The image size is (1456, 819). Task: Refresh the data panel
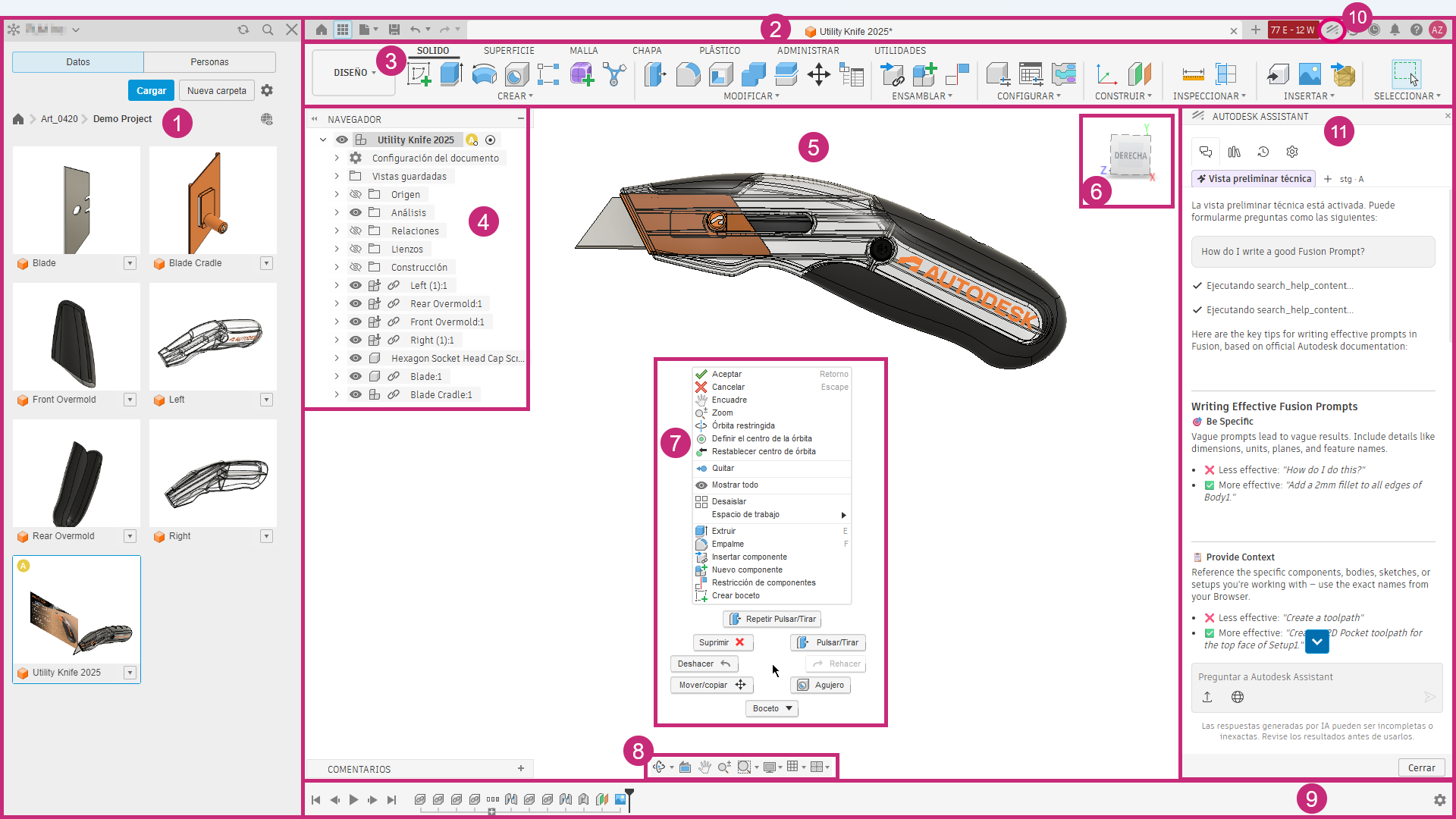[x=243, y=30]
